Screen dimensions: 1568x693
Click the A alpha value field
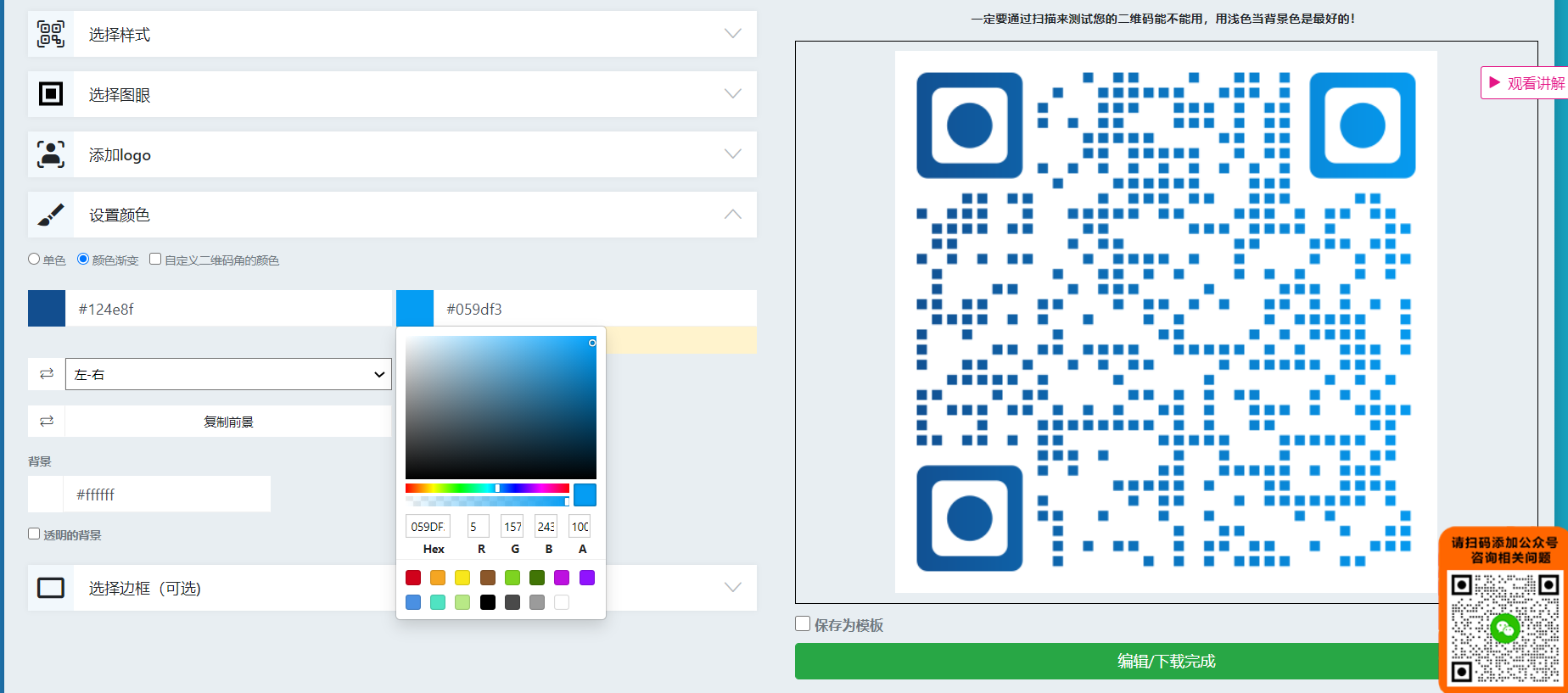click(580, 526)
